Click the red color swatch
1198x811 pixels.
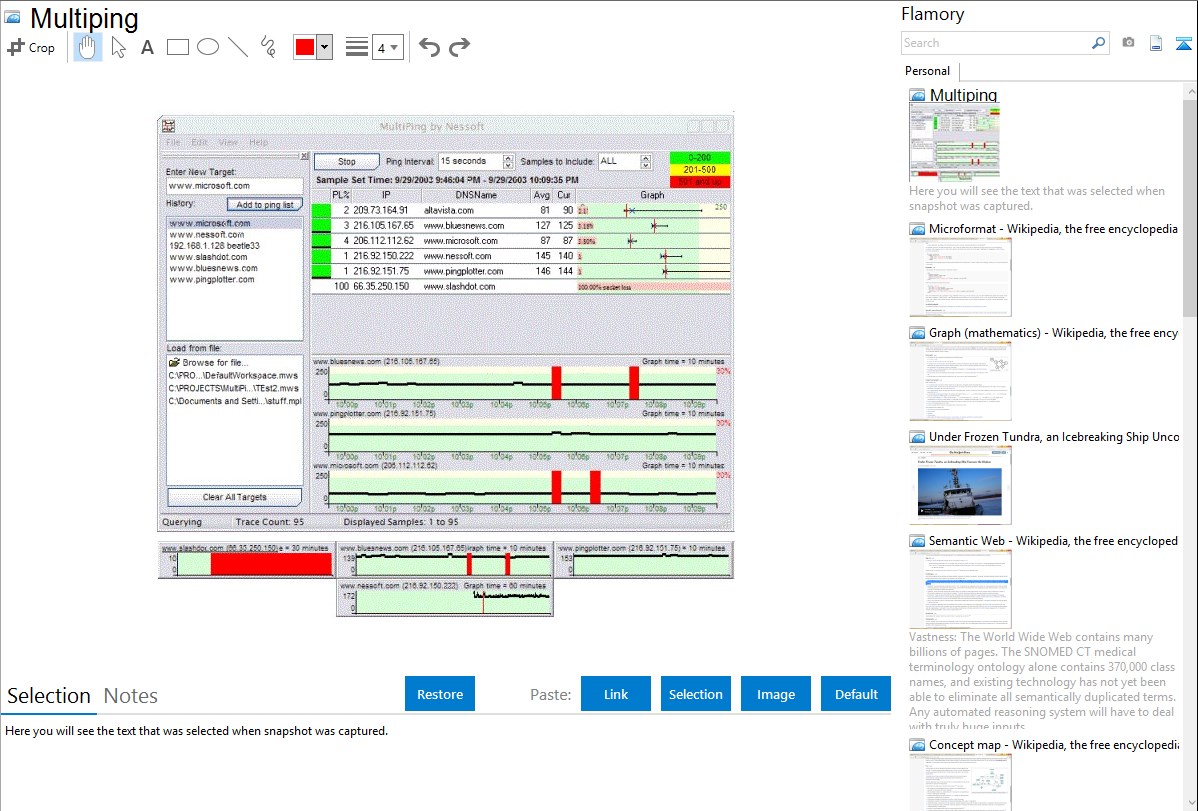tap(305, 47)
